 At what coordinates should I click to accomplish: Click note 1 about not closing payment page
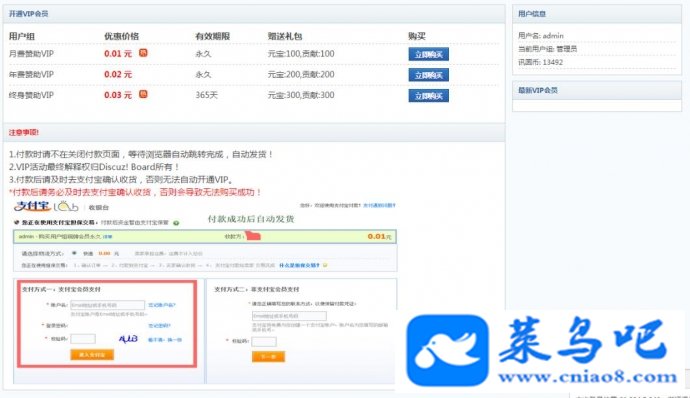(141, 155)
